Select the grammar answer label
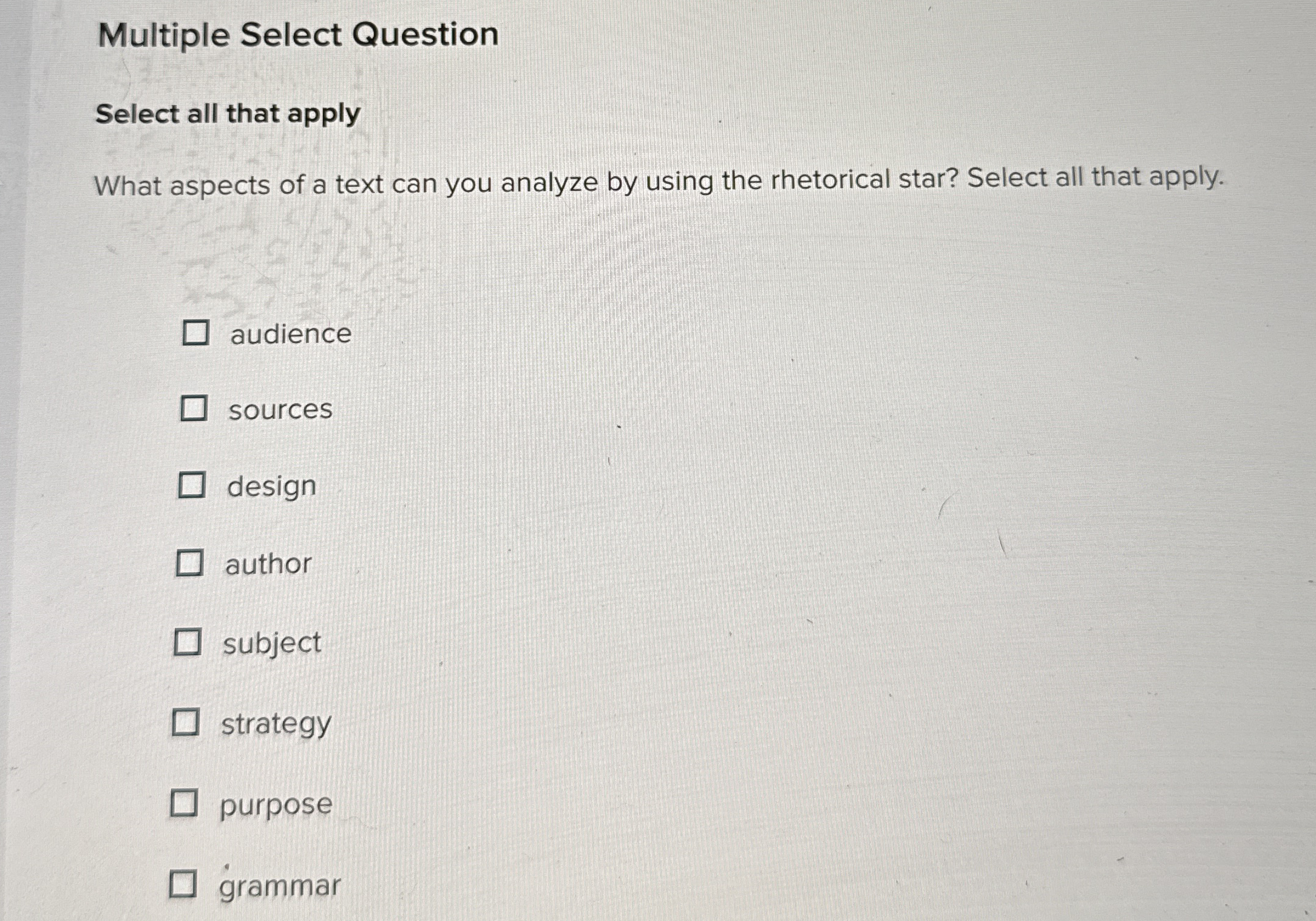Image resolution: width=1316 pixels, height=921 pixels. pos(279,886)
